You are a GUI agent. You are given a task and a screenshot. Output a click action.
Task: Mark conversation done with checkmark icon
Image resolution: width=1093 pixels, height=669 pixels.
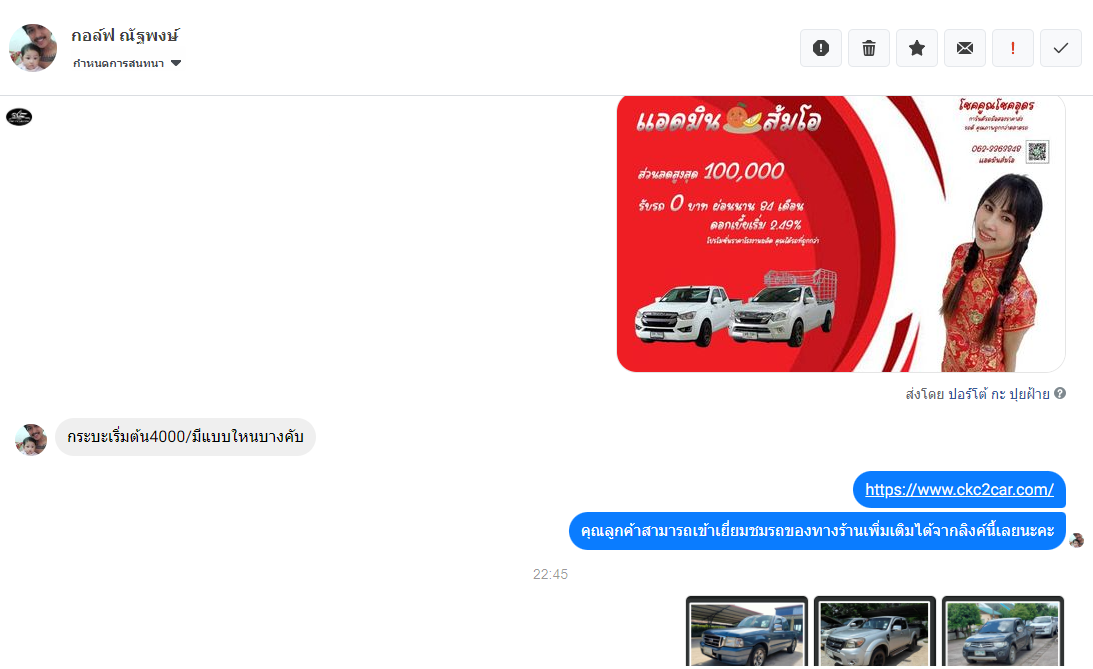click(1061, 48)
